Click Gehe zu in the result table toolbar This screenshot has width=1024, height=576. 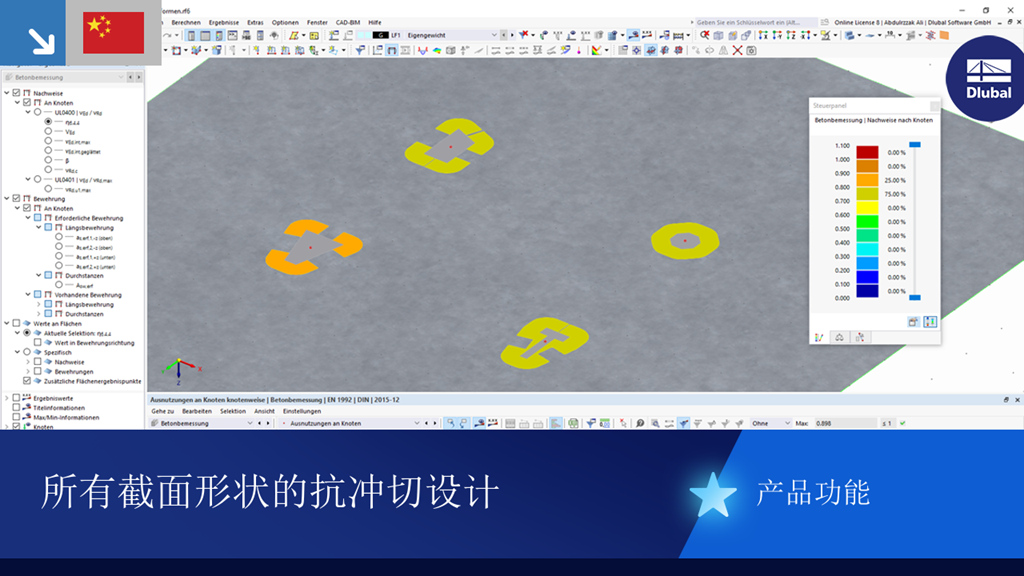point(163,410)
